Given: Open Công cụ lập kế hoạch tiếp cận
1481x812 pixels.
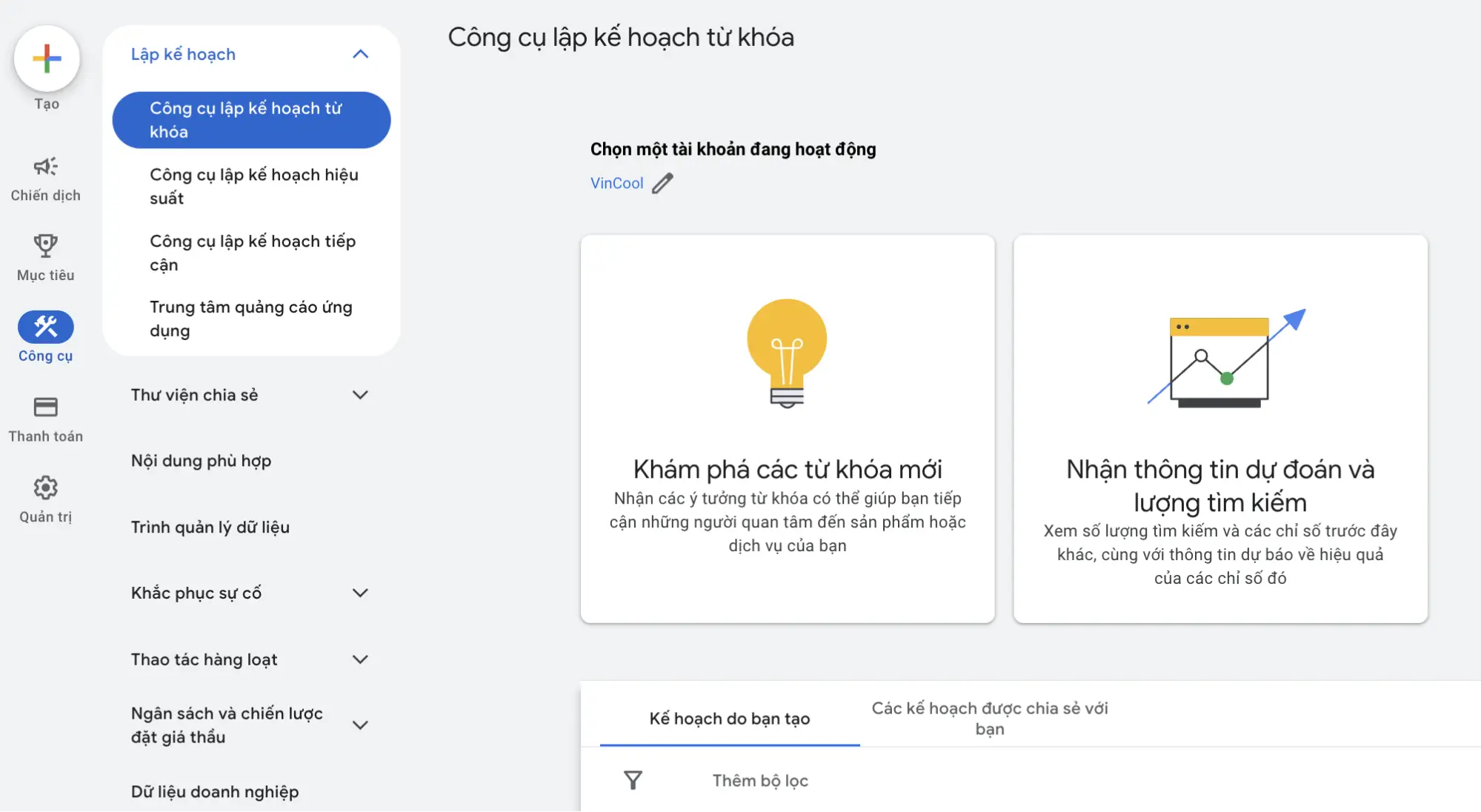Looking at the screenshot, I should click(x=253, y=253).
